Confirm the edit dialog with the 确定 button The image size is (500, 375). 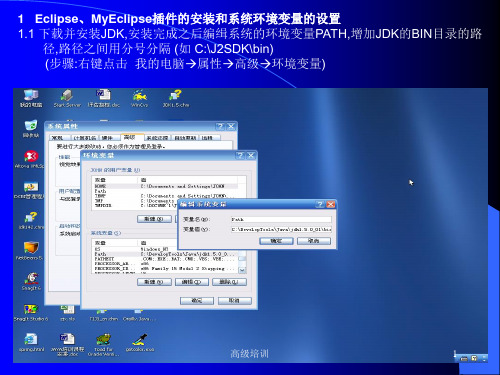point(276,241)
